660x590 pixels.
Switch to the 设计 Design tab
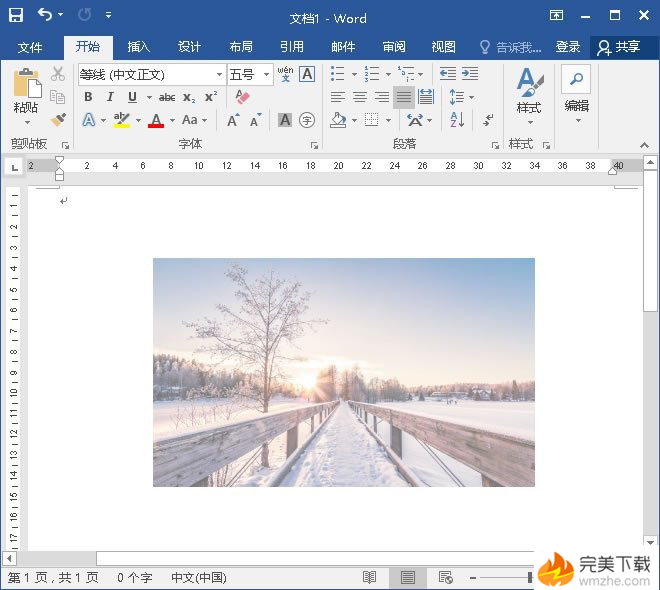(189, 47)
